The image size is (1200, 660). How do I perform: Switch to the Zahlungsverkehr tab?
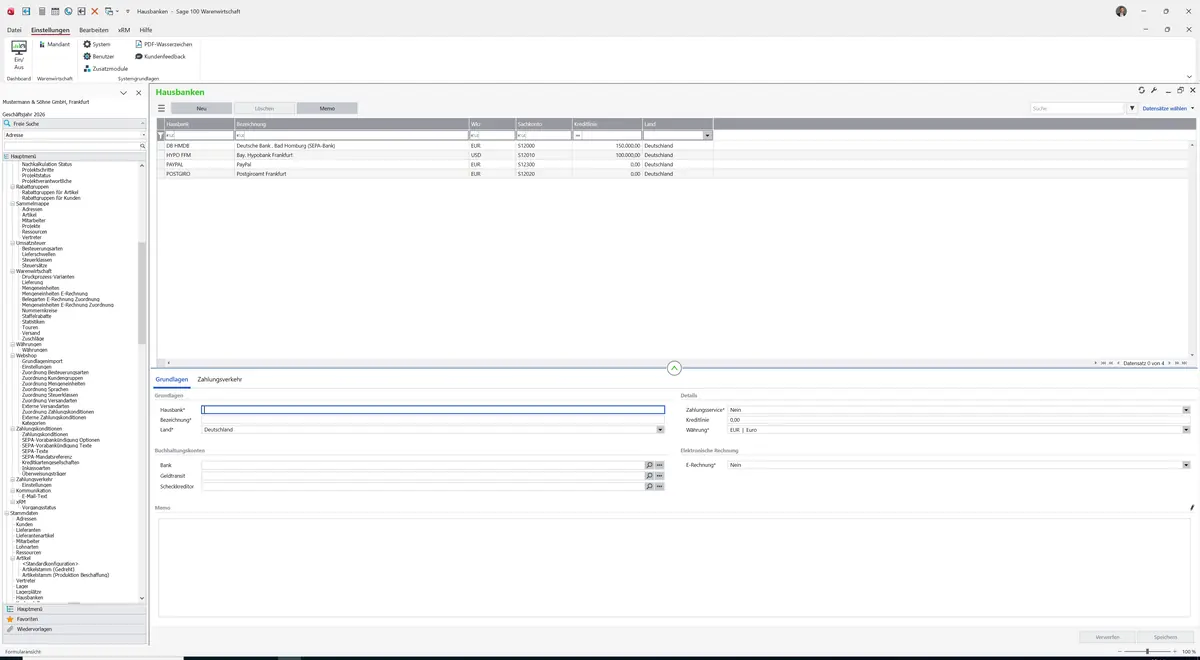[x=220, y=379]
